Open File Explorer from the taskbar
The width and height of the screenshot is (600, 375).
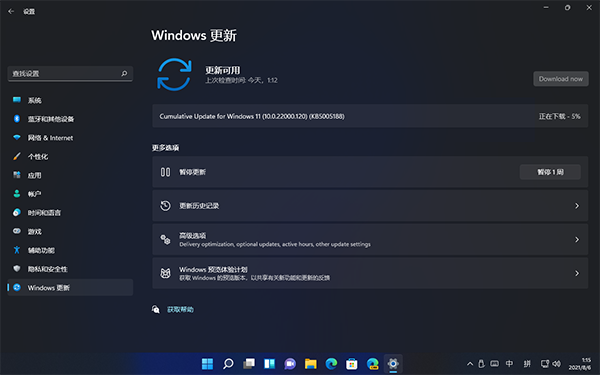311,364
